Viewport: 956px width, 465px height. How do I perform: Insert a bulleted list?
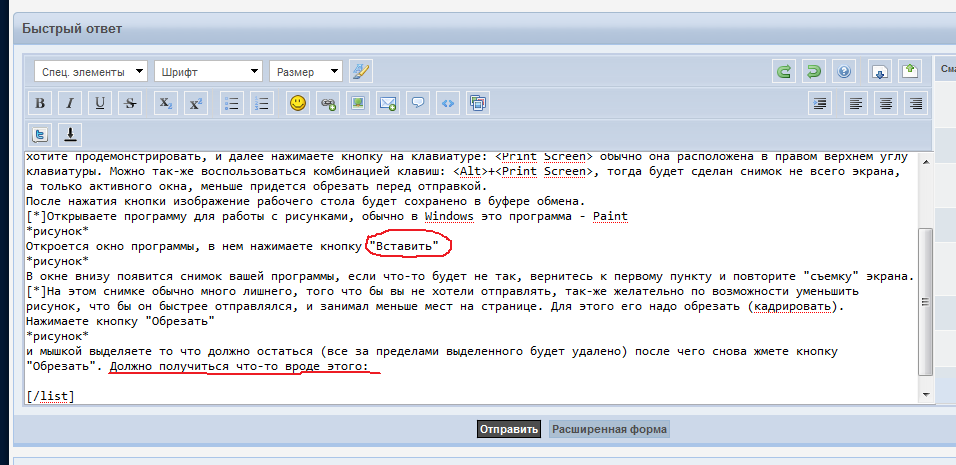231,103
